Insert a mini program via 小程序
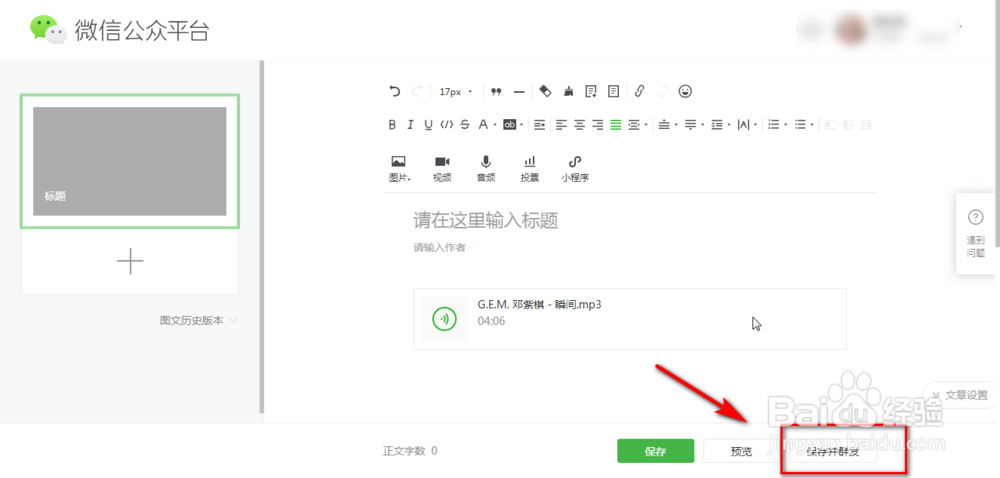This screenshot has width=1000, height=478. (x=575, y=169)
